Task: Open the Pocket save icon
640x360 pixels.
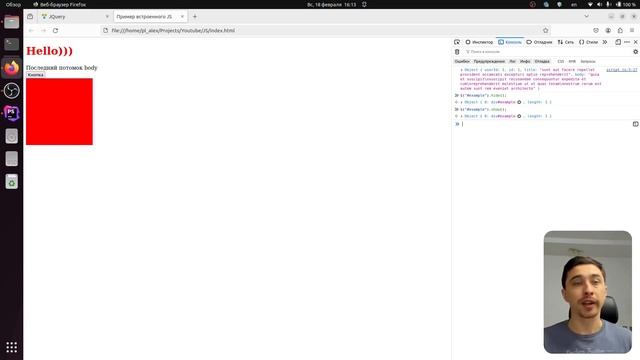Action: click(596, 30)
